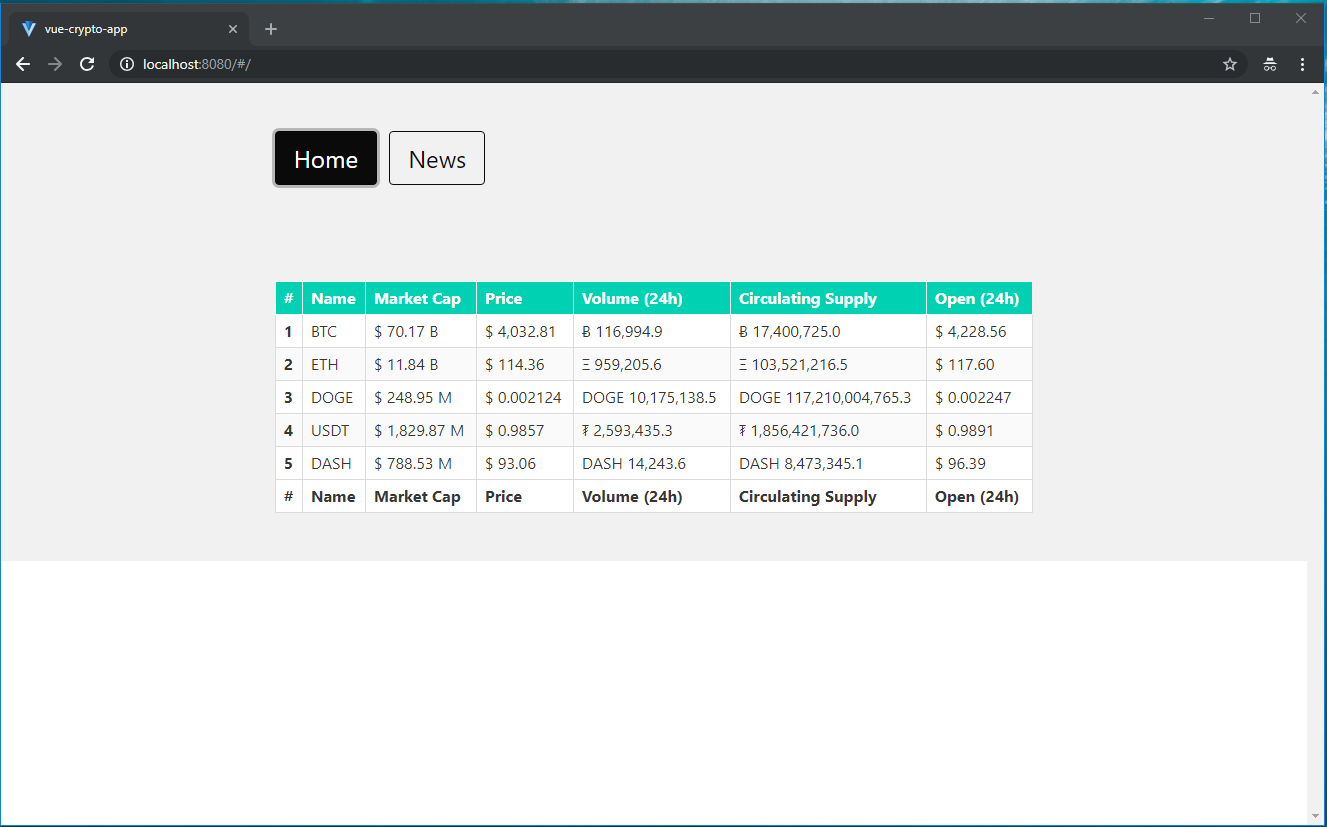1327x827 pixels.
Task: Open a new tab with the plus icon
Action: [x=270, y=28]
